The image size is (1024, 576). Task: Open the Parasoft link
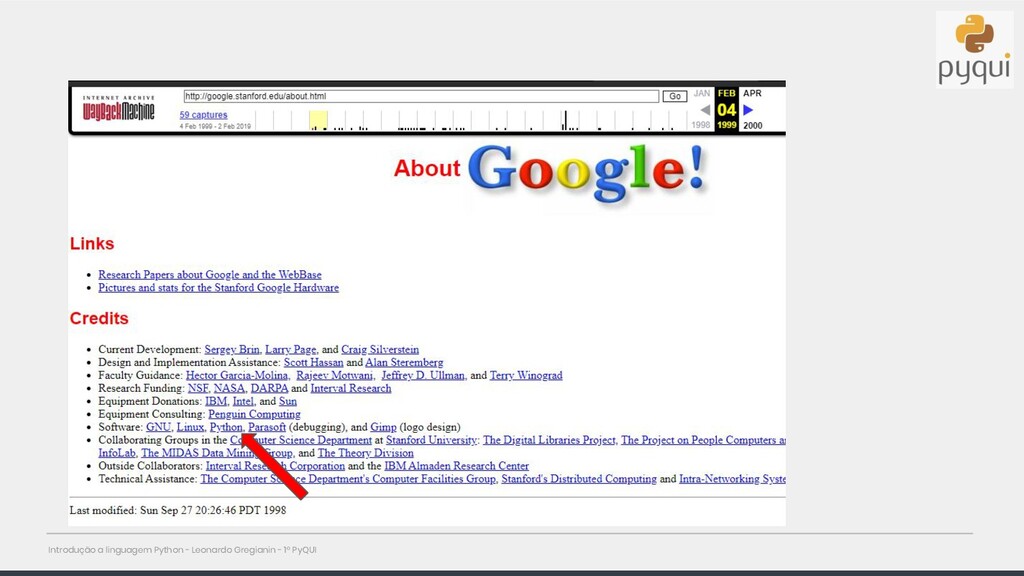point(267,427)
